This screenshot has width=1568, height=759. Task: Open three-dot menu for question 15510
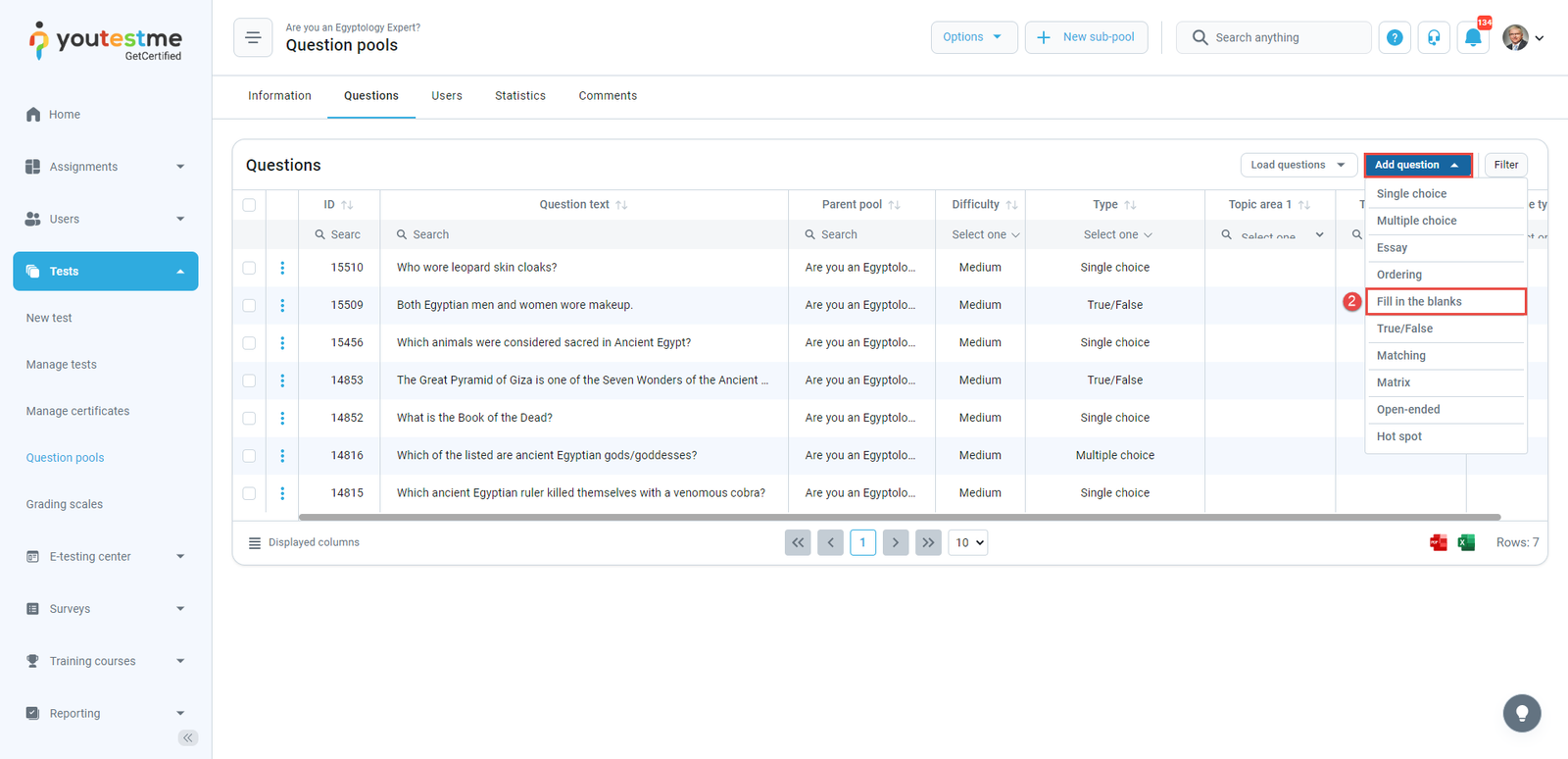click(282, 268)
